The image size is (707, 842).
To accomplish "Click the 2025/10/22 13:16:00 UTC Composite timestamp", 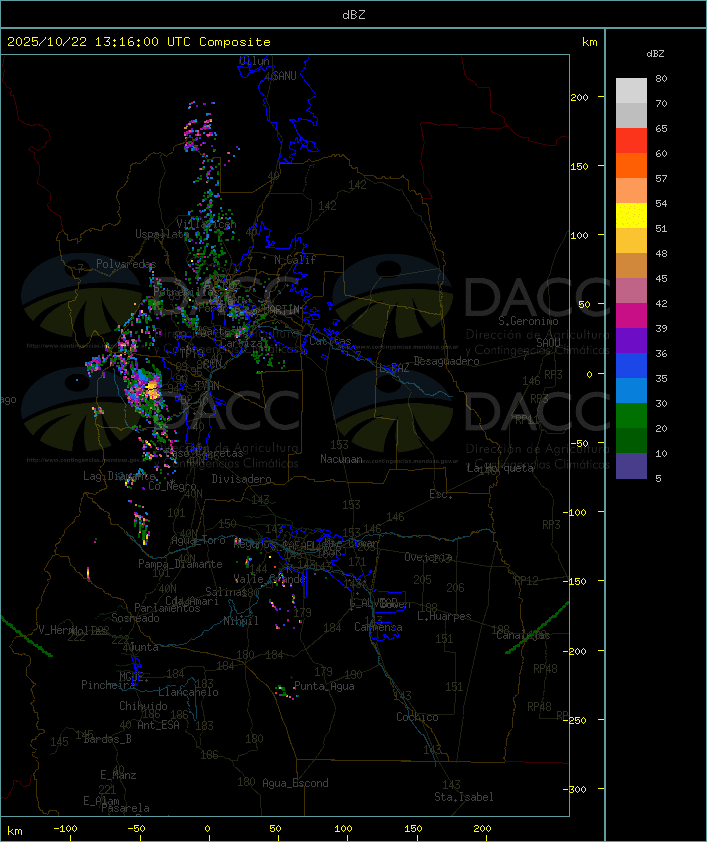I will coord(139,42).
